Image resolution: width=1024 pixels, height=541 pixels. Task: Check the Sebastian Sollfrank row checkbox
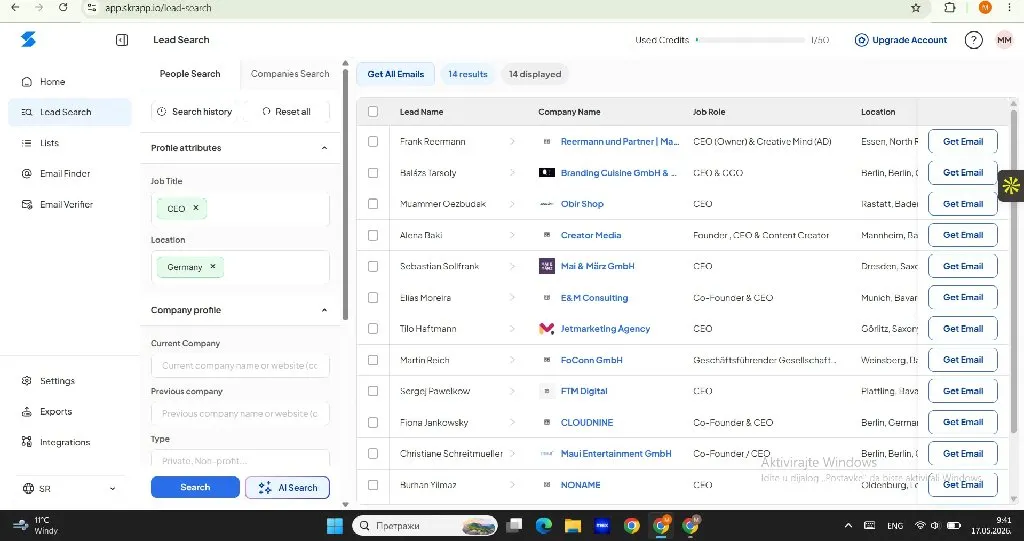point(373,266)
